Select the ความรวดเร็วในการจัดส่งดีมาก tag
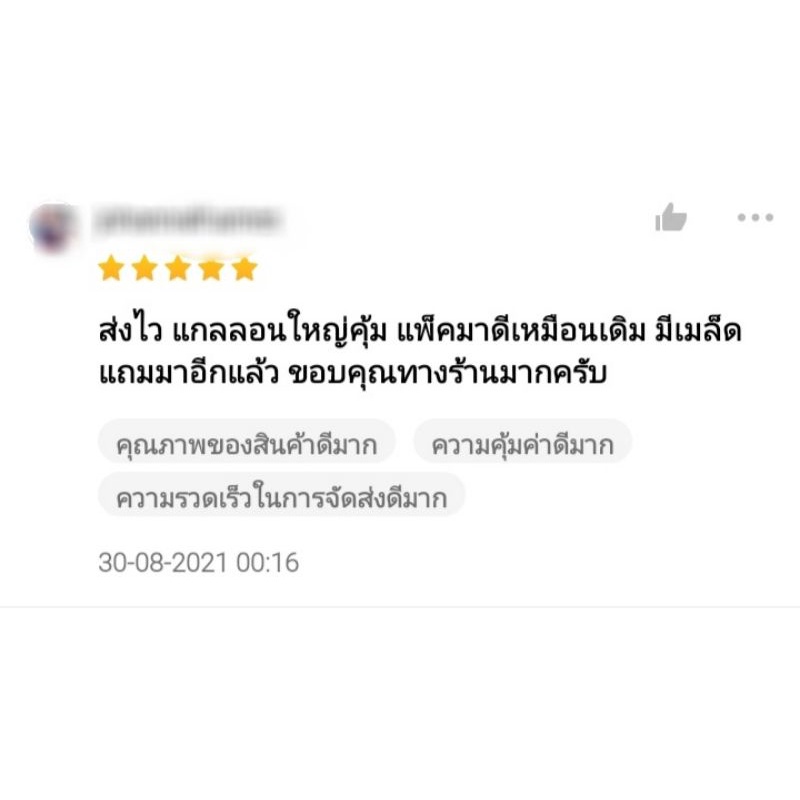The image size is (800, 800). 282,495
